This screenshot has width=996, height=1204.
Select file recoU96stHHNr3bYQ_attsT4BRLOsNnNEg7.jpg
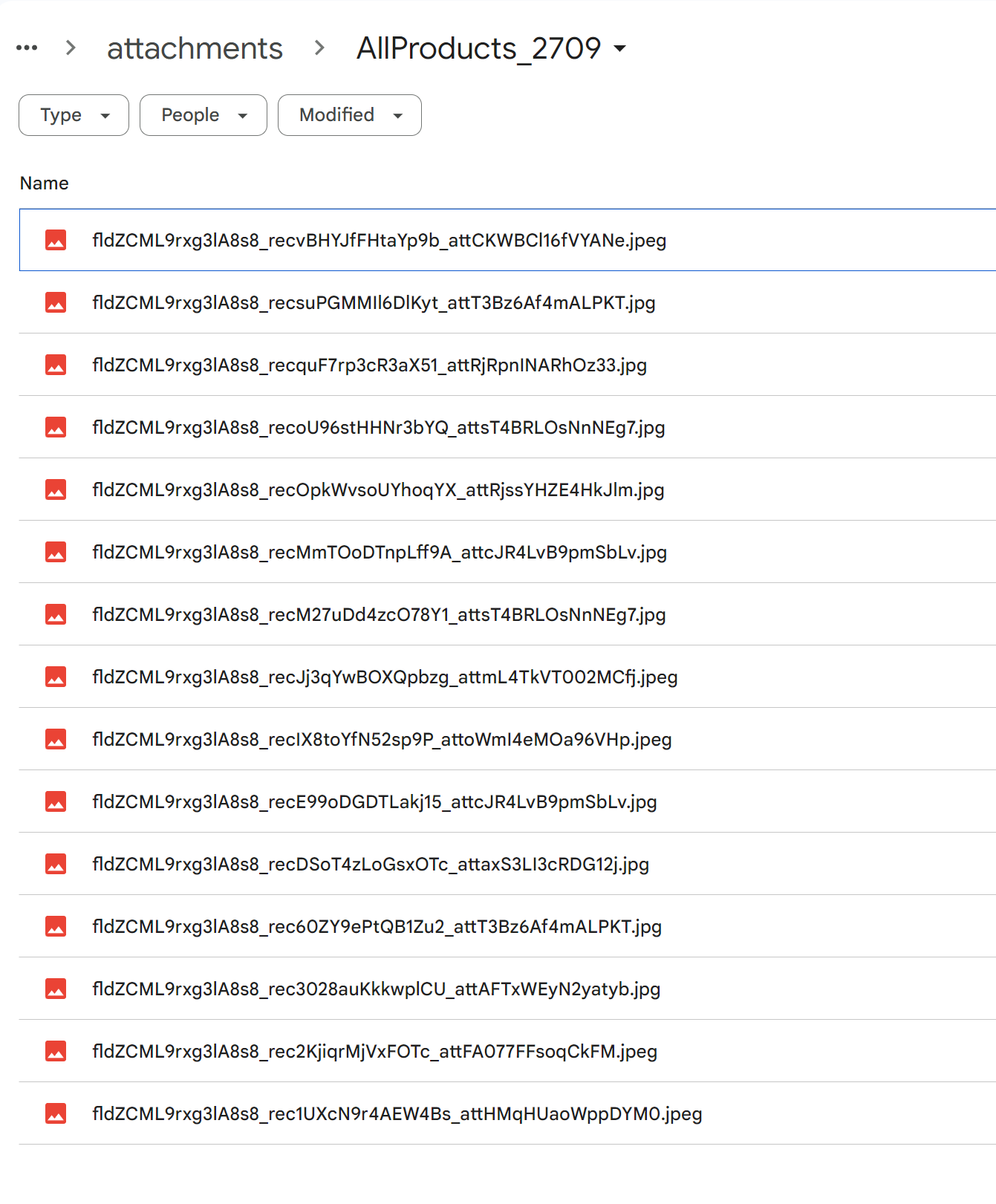[378, 428]
